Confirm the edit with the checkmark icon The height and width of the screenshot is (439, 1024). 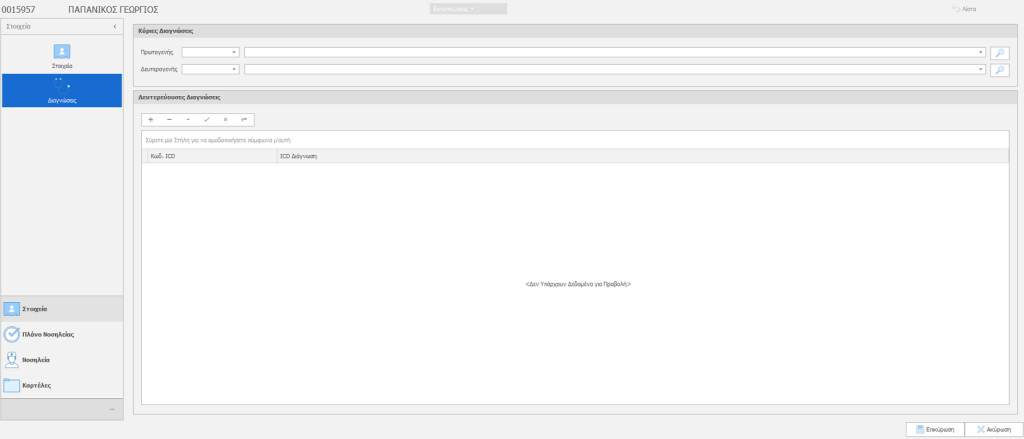207,119
